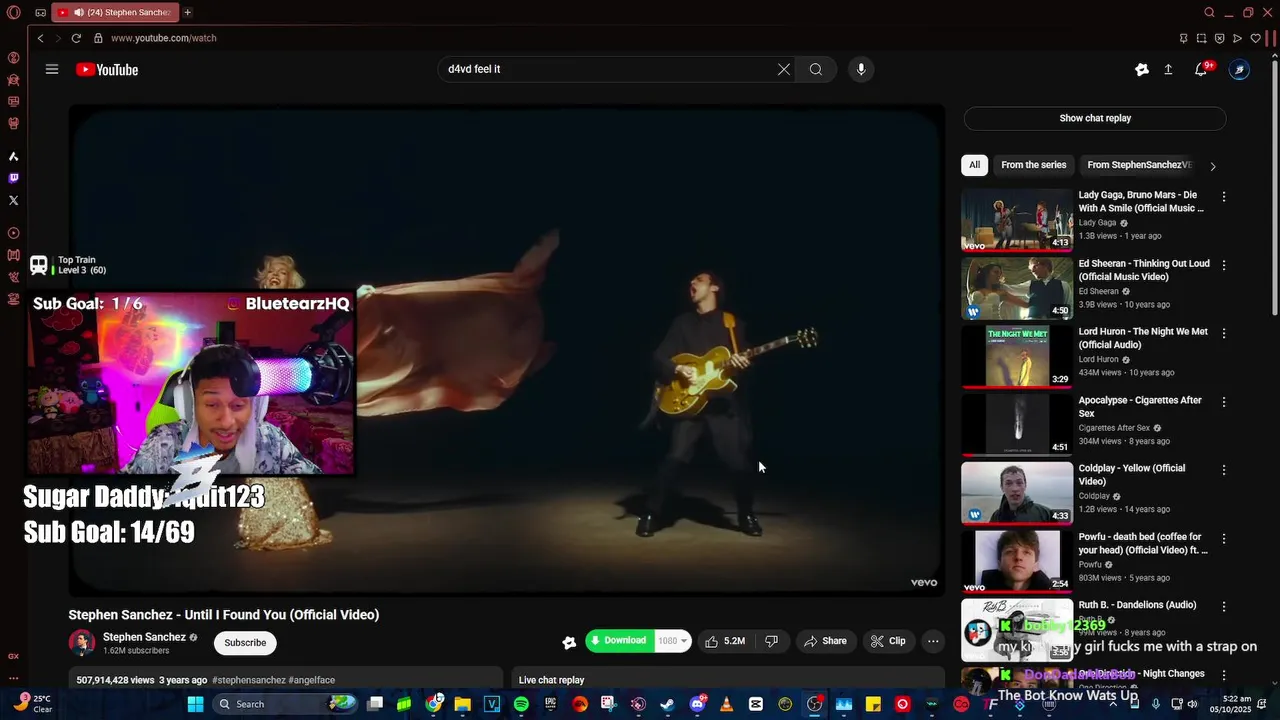Go back with the browser back arrow
Screen dimensions: 1280x720
pos(40,38)
